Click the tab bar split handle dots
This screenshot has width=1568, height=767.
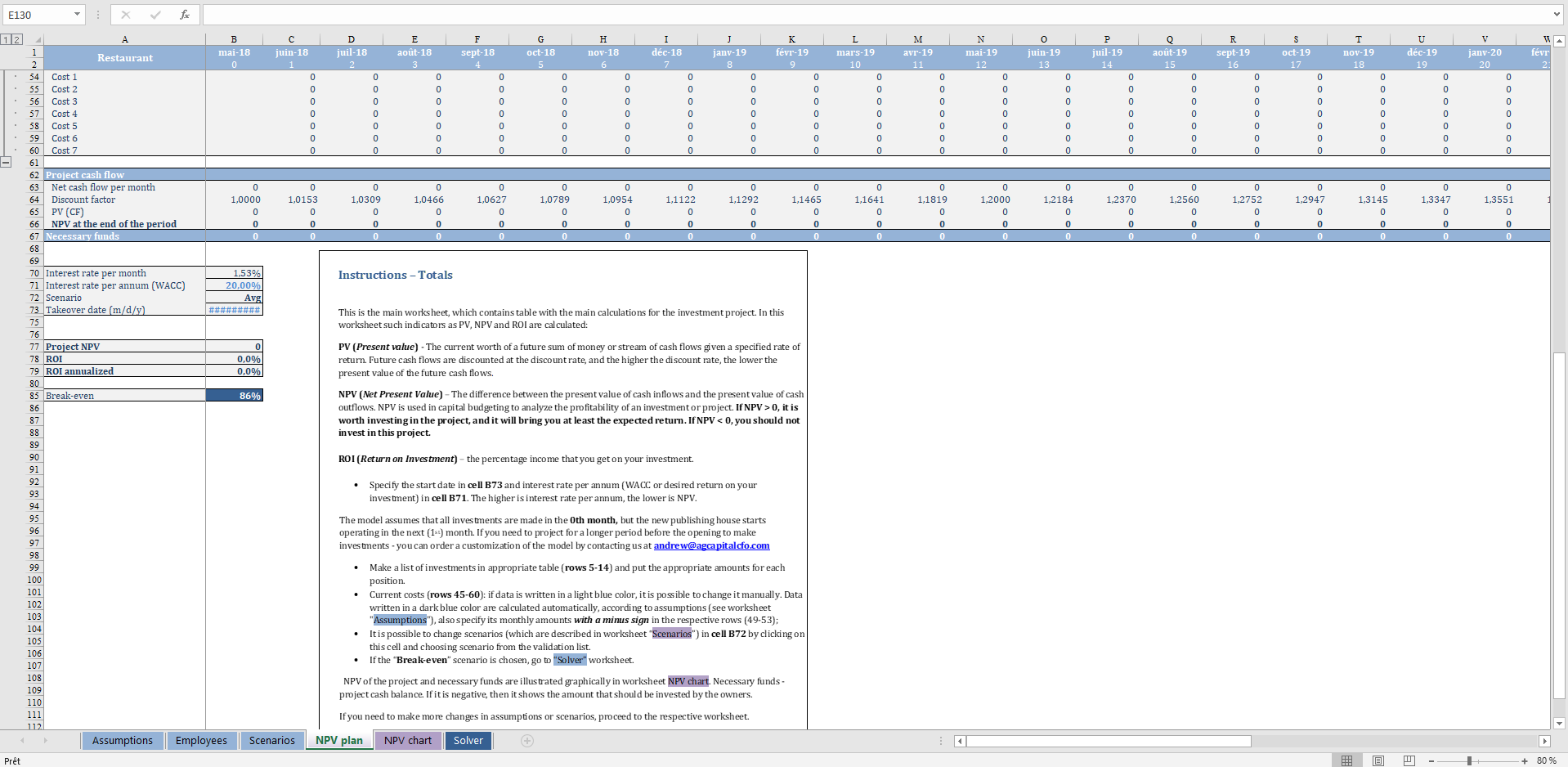coord(940,741)
